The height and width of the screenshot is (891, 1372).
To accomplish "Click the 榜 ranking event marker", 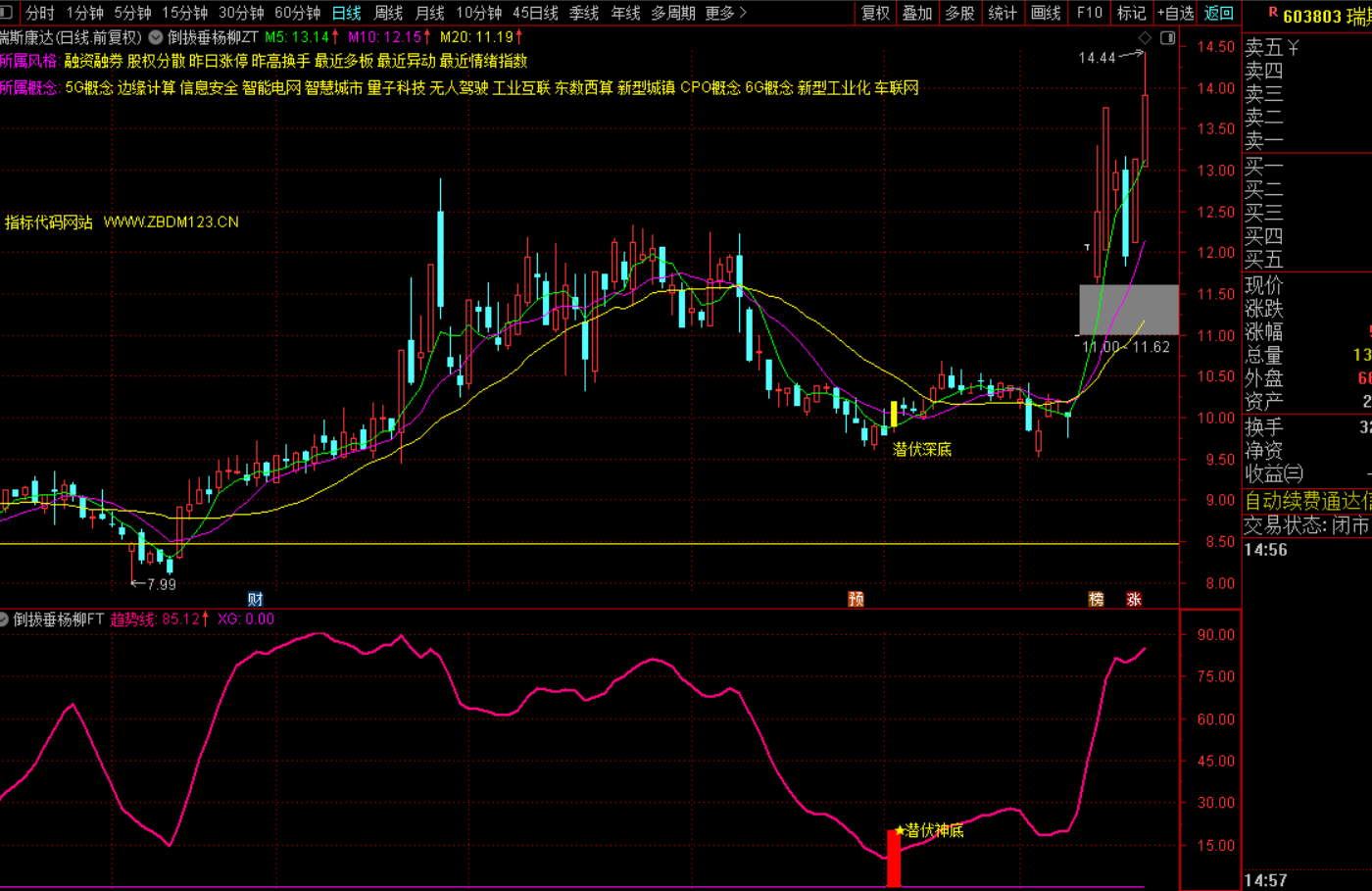I will tap(1096, 599).
